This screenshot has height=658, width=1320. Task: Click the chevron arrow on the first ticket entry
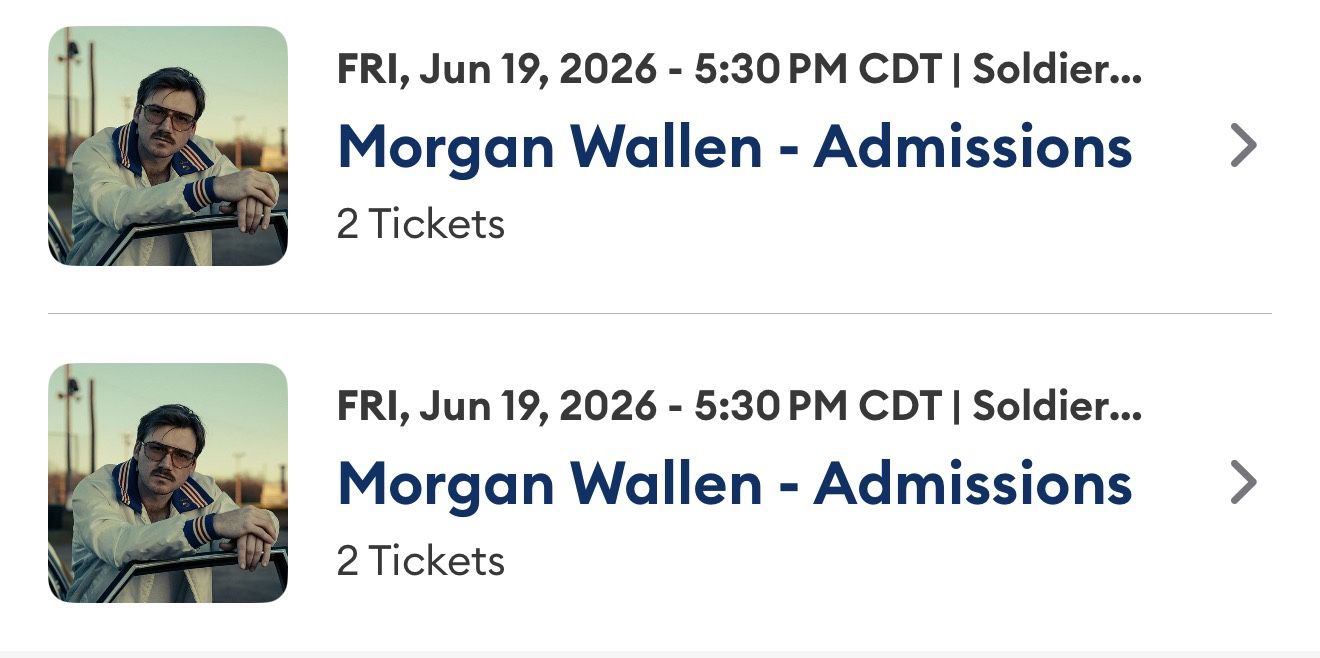pos(1245,146)
